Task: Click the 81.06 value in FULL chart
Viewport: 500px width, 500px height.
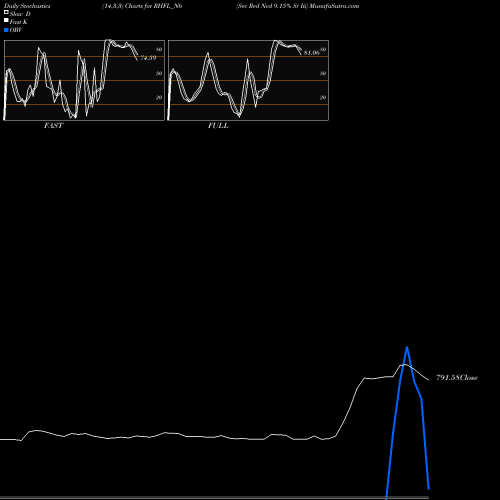Action: pos(312,53)
